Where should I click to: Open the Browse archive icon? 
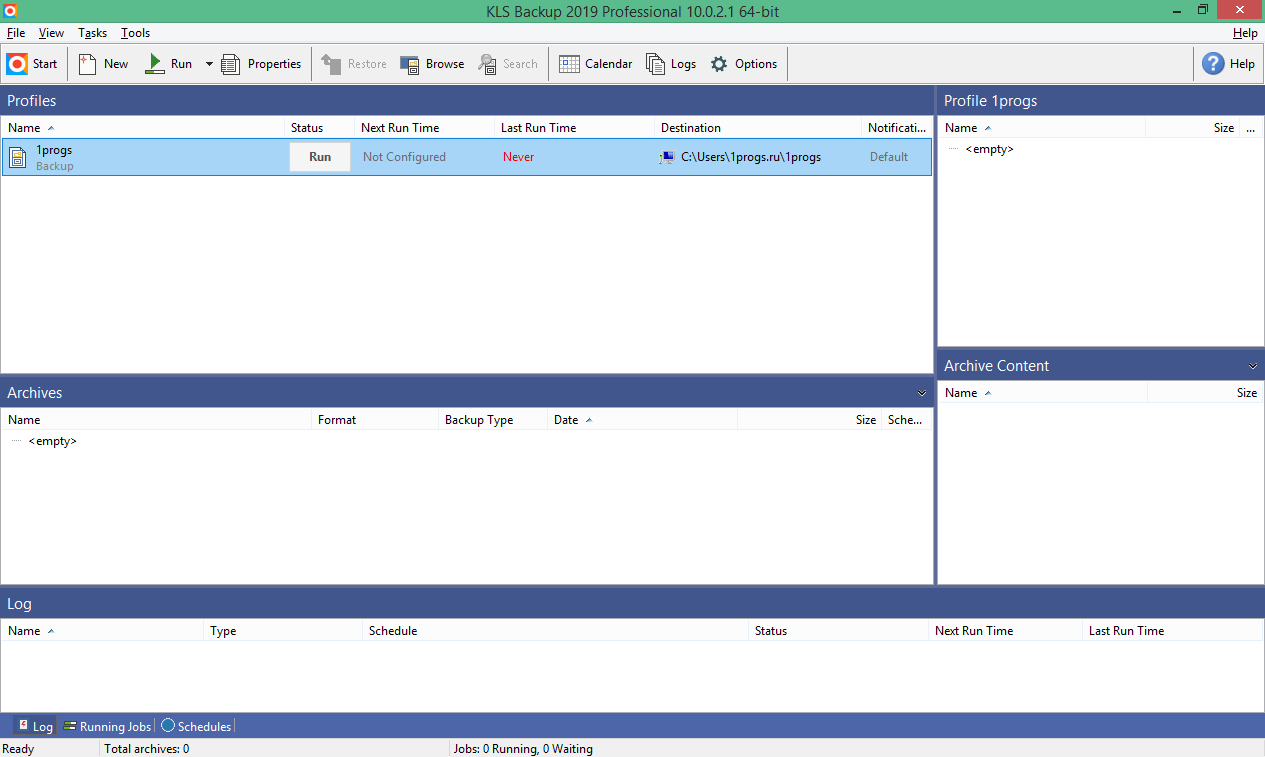click(x=409, y=64)
